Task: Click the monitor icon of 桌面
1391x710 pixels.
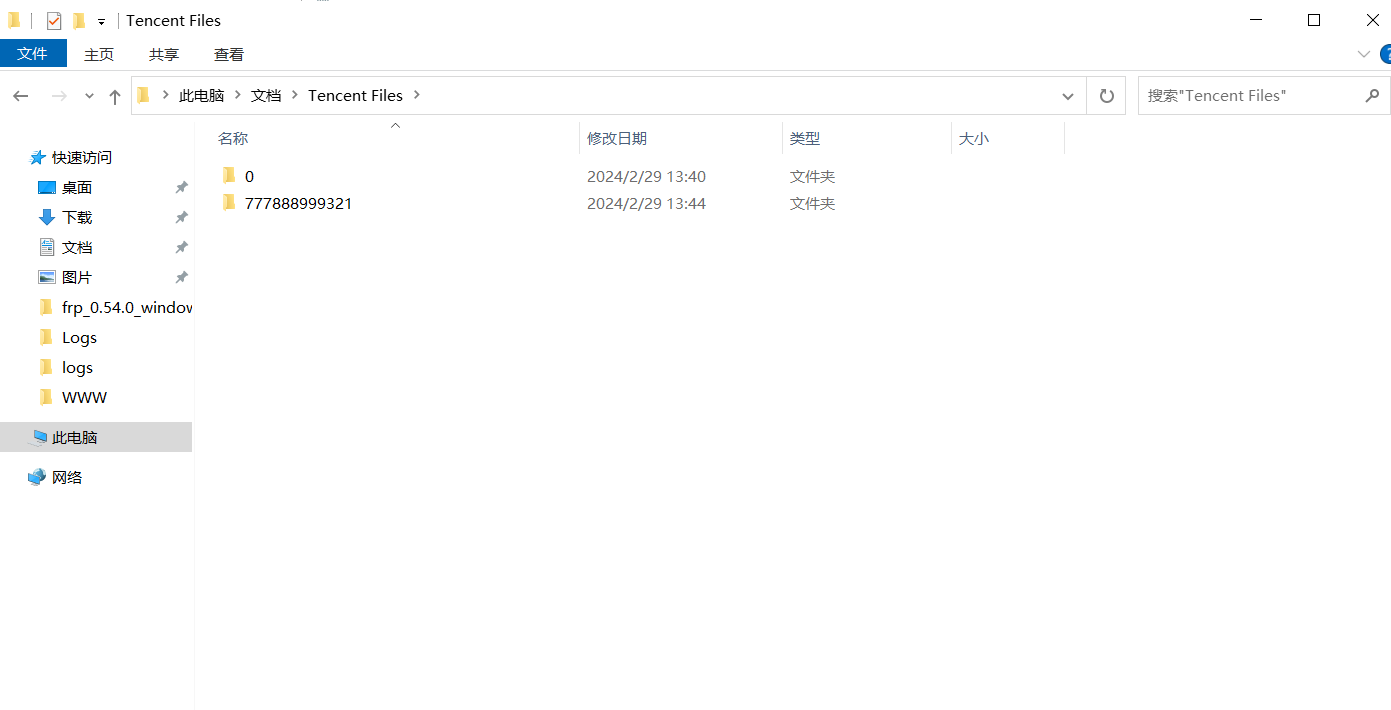Action: coord(46,187)
